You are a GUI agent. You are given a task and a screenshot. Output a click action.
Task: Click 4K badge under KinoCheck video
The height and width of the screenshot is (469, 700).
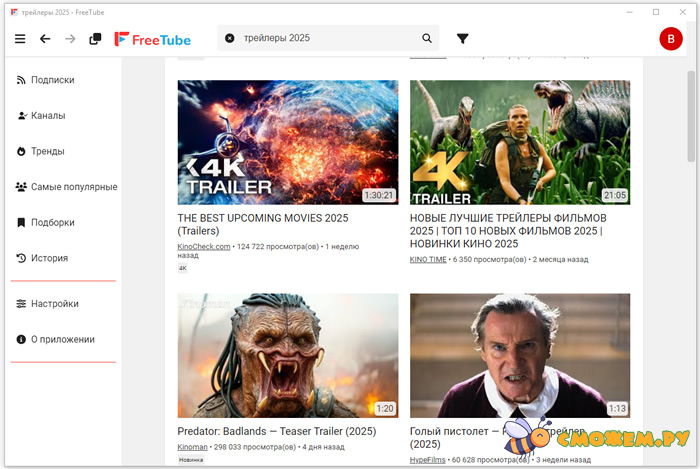point(183,268)
